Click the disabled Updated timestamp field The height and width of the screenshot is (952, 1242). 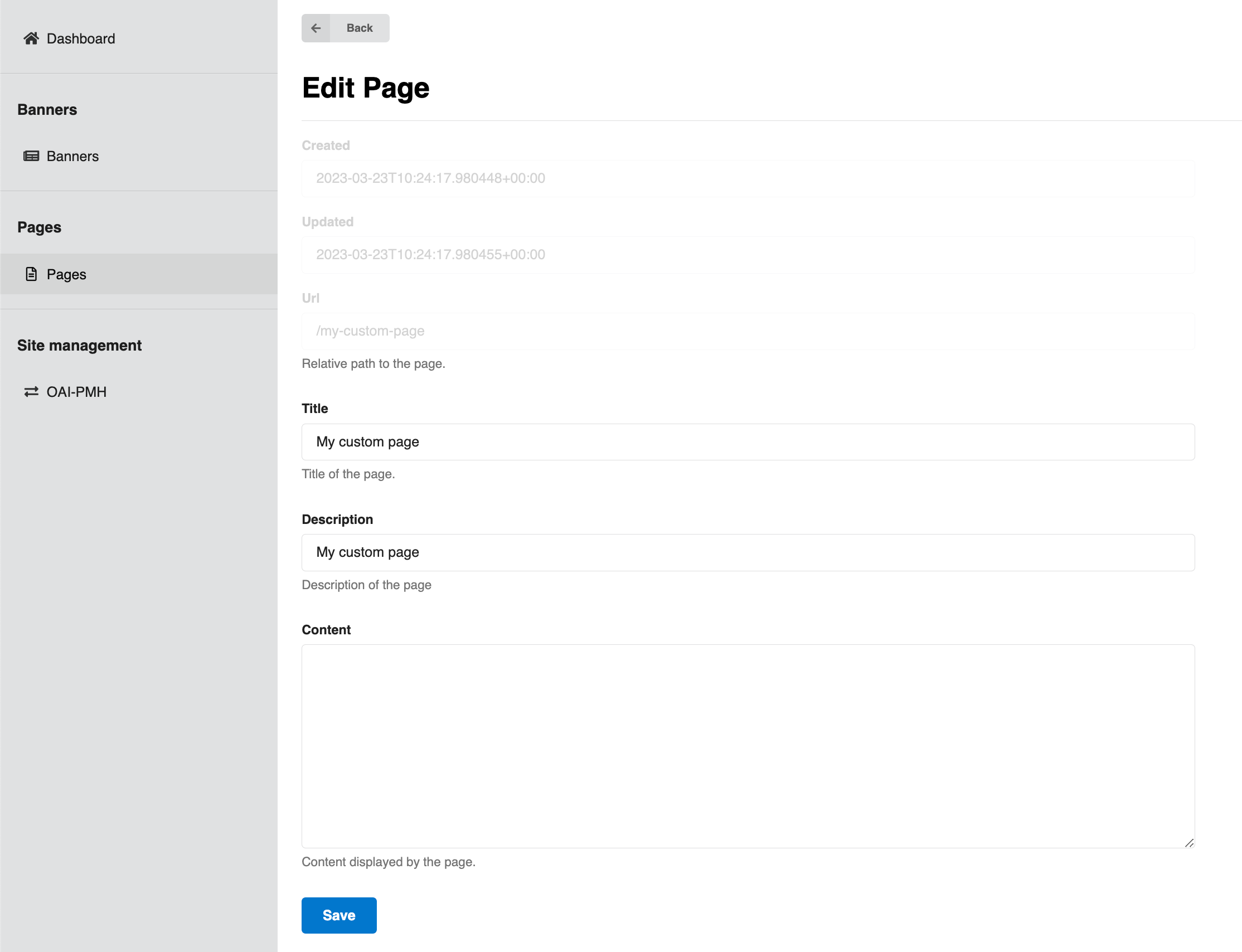pos(748,255)
